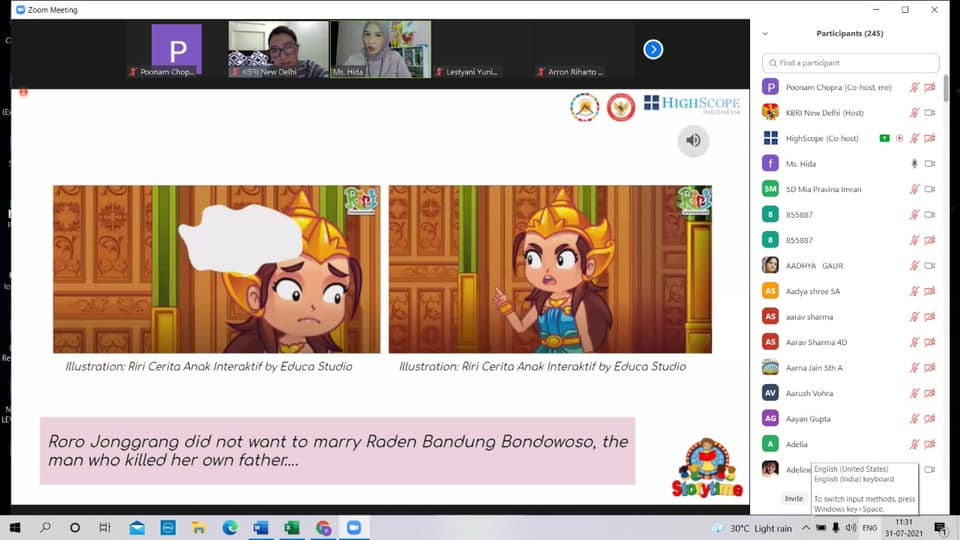The width and height of the screenshot is (960, 540).
Task: Click the sad Roro Jonggrang illustration
Action: tap(216, 269)
